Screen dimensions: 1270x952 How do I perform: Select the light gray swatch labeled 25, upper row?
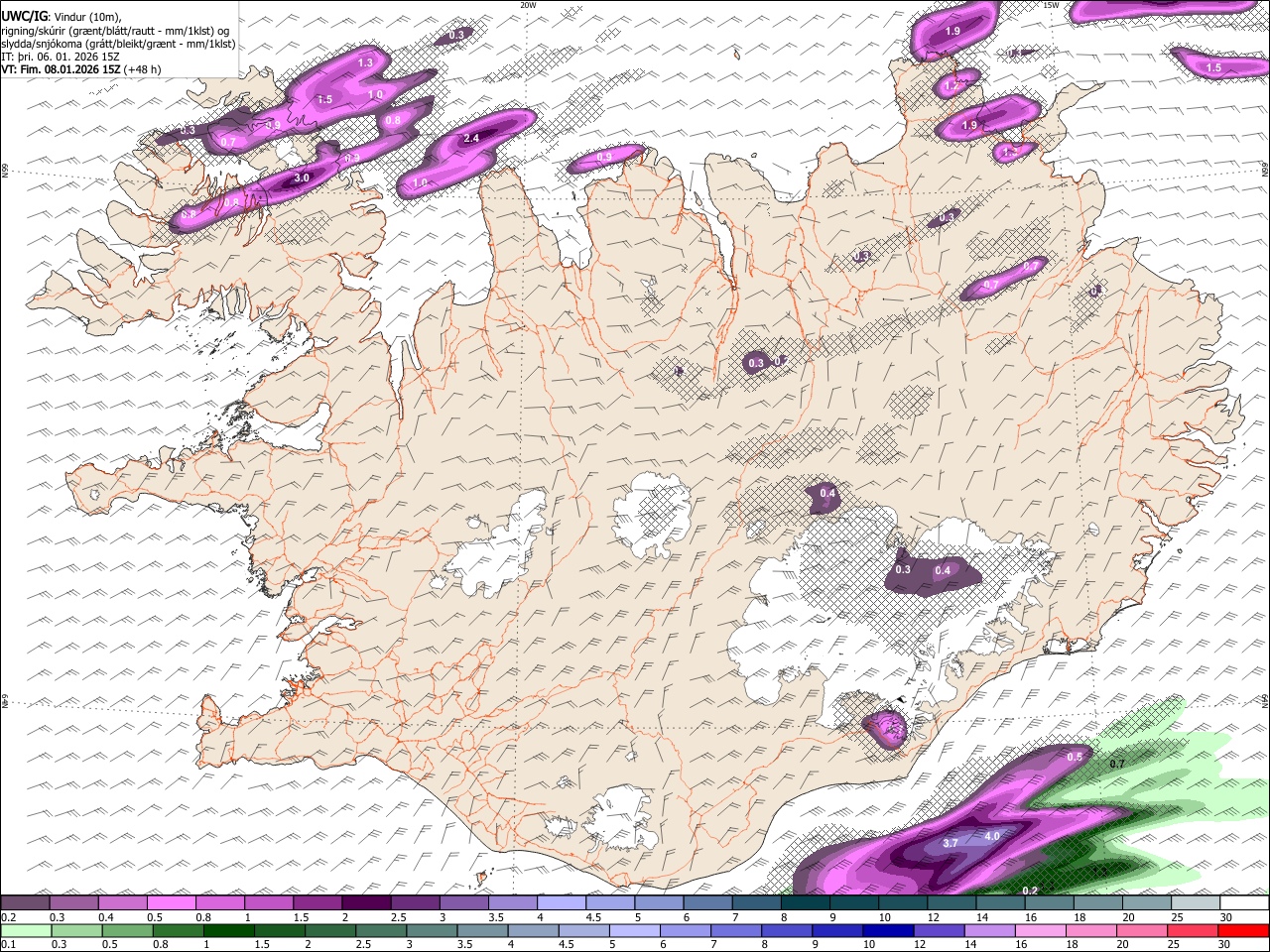click(x=1196, y=902)
